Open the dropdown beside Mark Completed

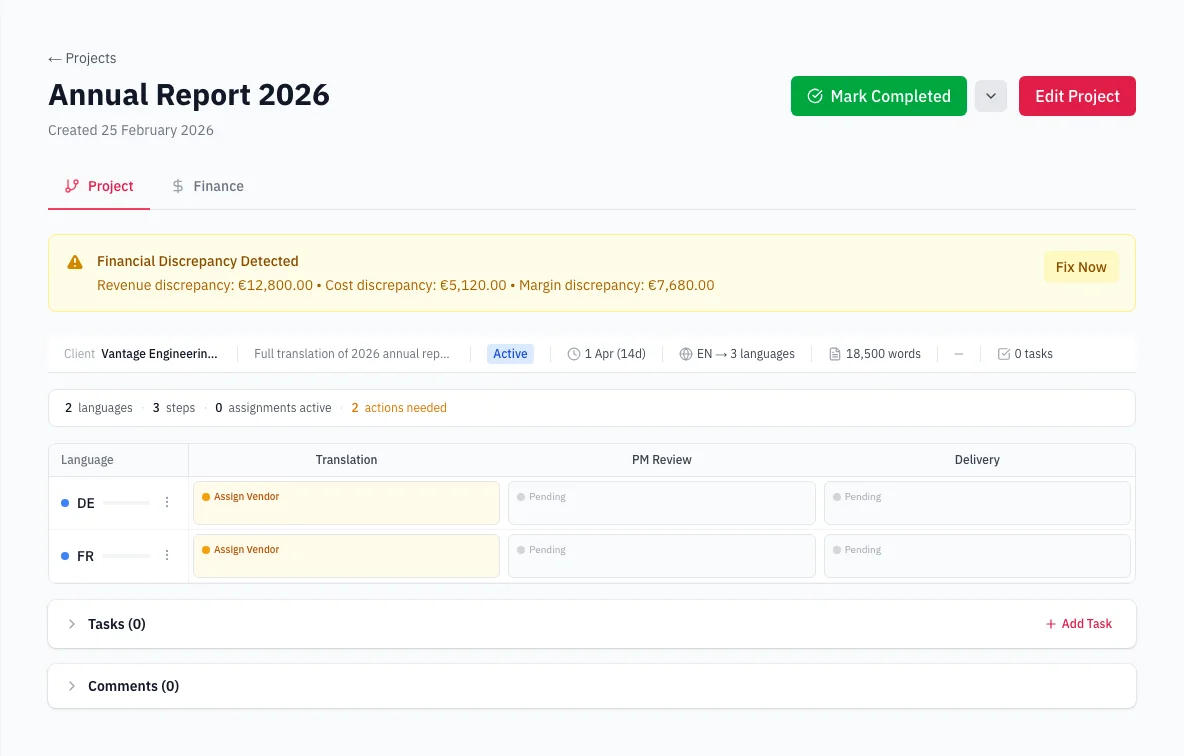990,96
